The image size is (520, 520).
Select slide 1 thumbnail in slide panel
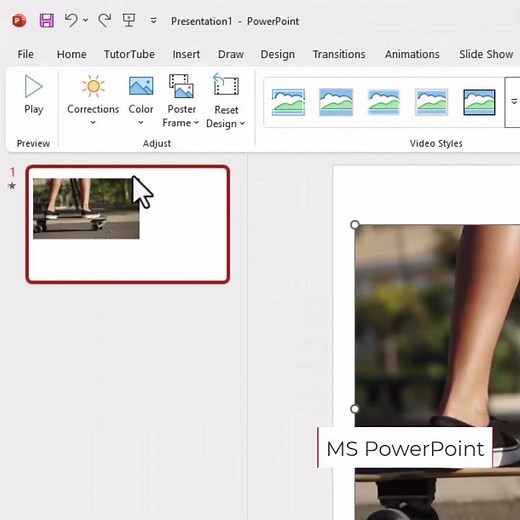tap(128, 224)
